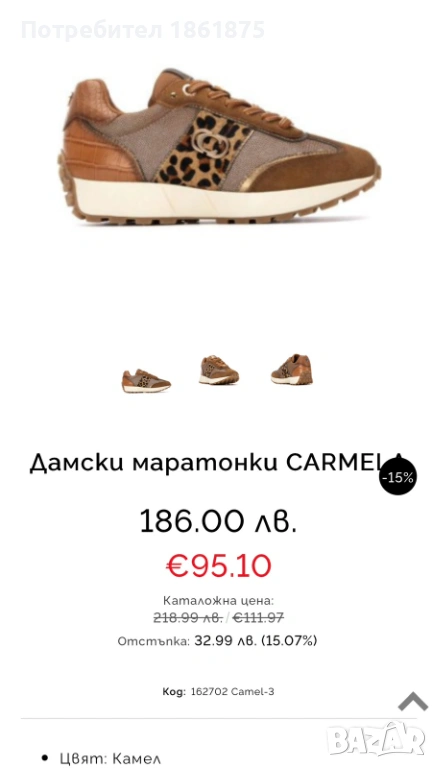Click the crossed-out 218.99 лв. catalog price

pyautogui.click(x=188, y=618)
